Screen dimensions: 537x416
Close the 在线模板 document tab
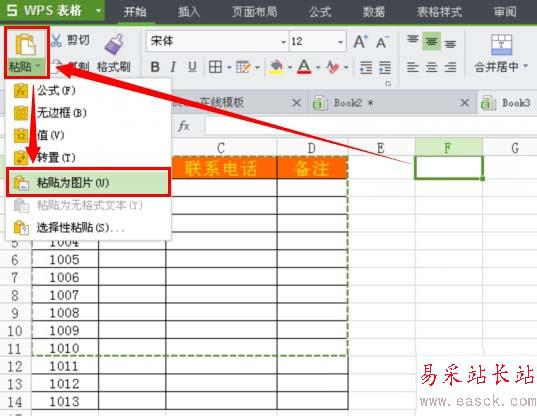point(297,103)
